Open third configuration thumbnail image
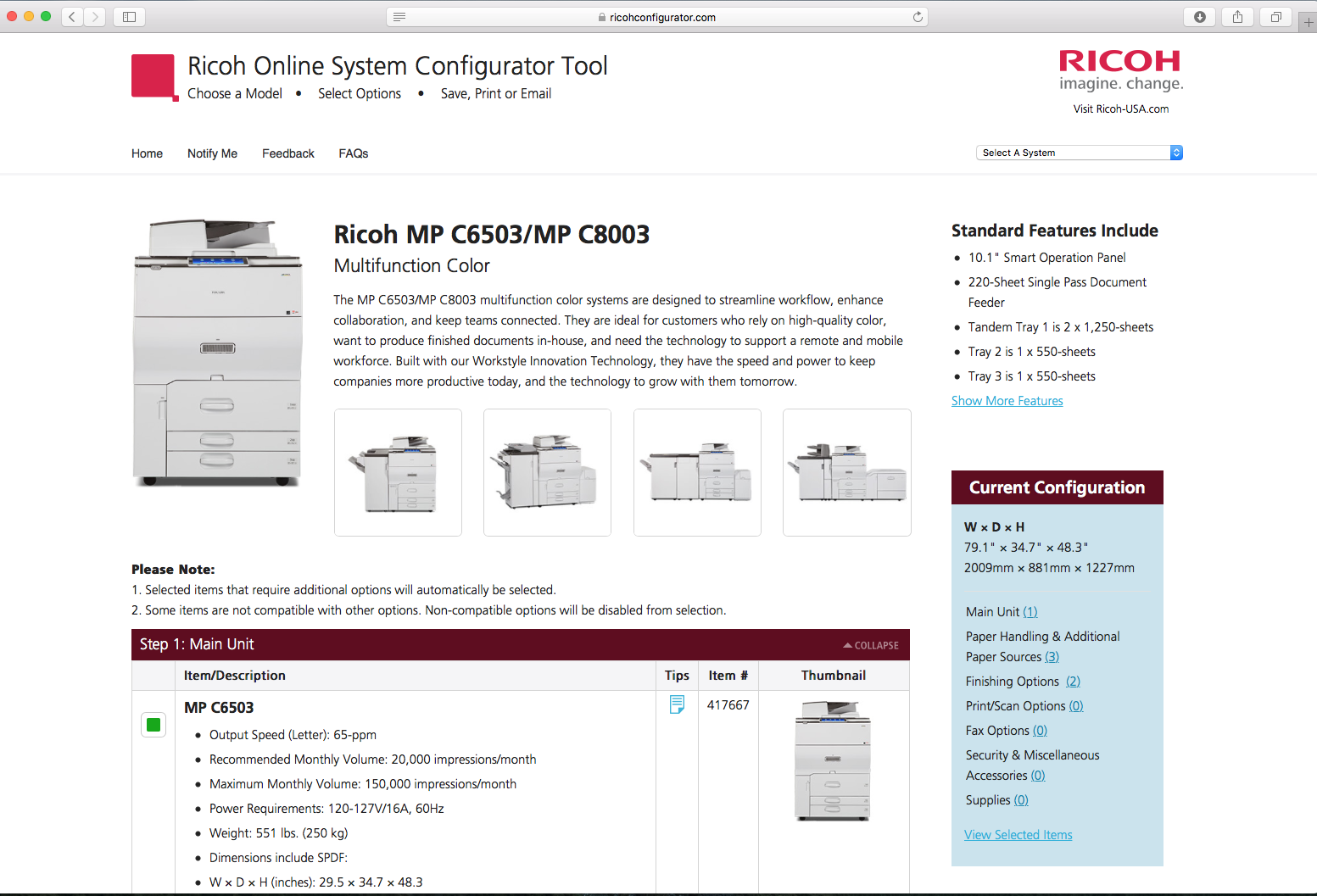The height and width of the screenshot is (896, 1317). tap(697, 472)
